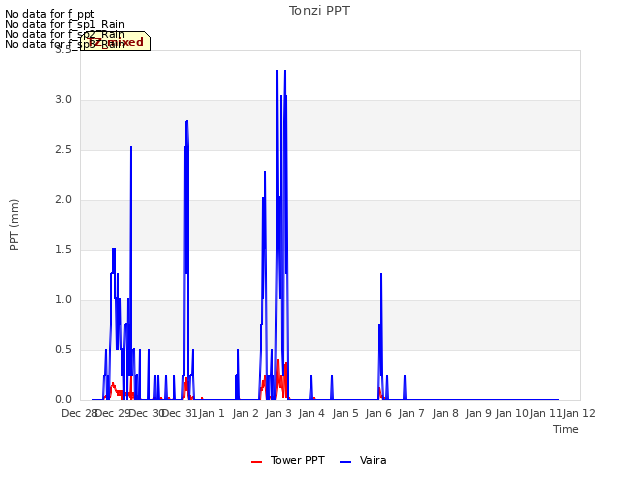Click the 'No data for f_ppt' message

pos(50,14)
